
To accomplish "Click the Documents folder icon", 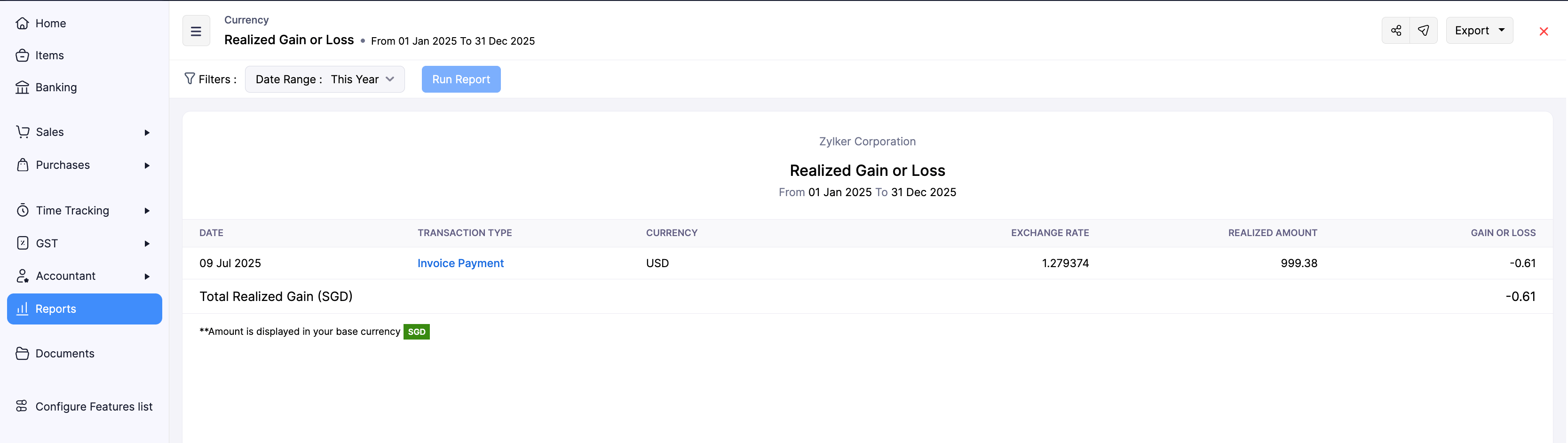I will click(x=23, y=354).
